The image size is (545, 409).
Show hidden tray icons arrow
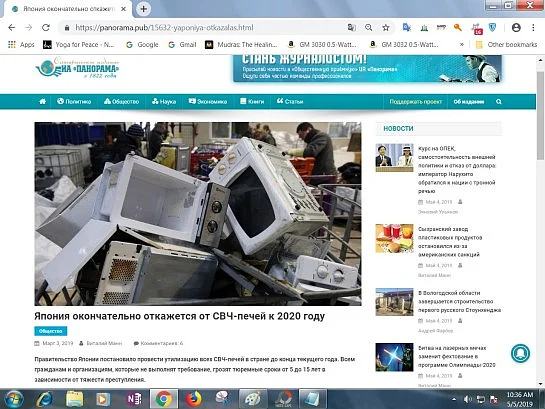point(454,400)
